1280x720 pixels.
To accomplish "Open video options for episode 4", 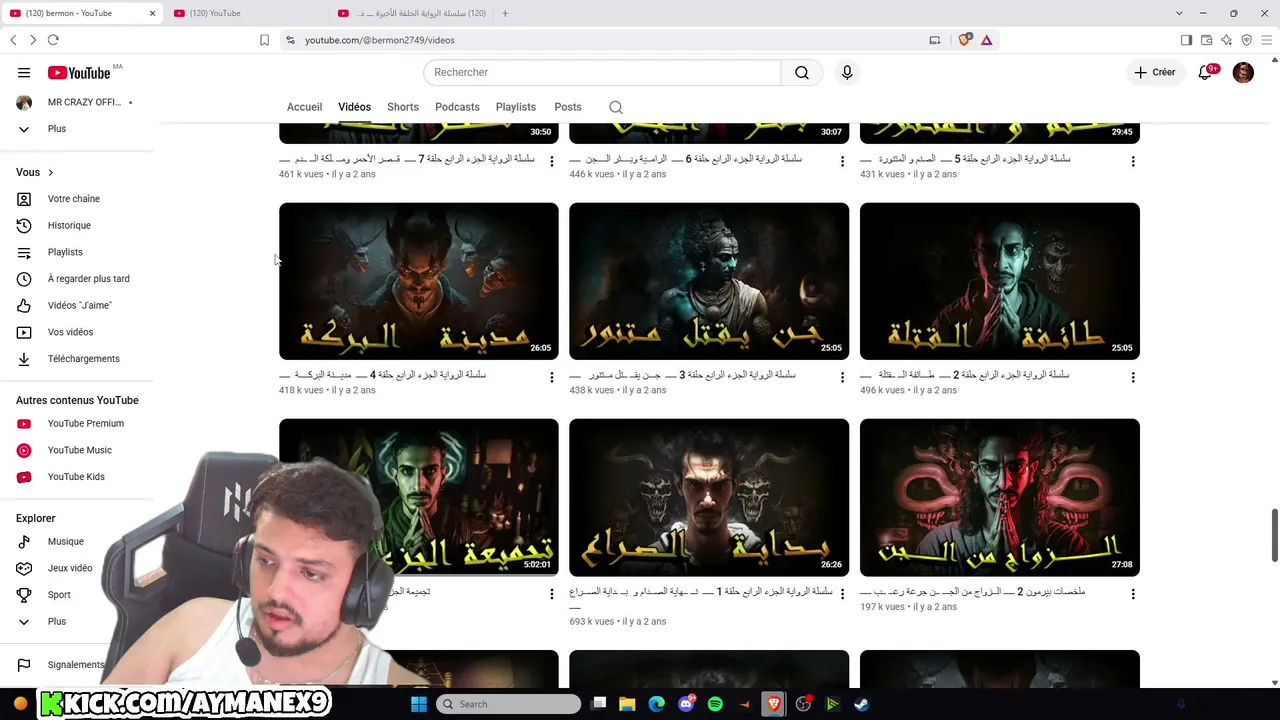I will [x=551, y=377].
